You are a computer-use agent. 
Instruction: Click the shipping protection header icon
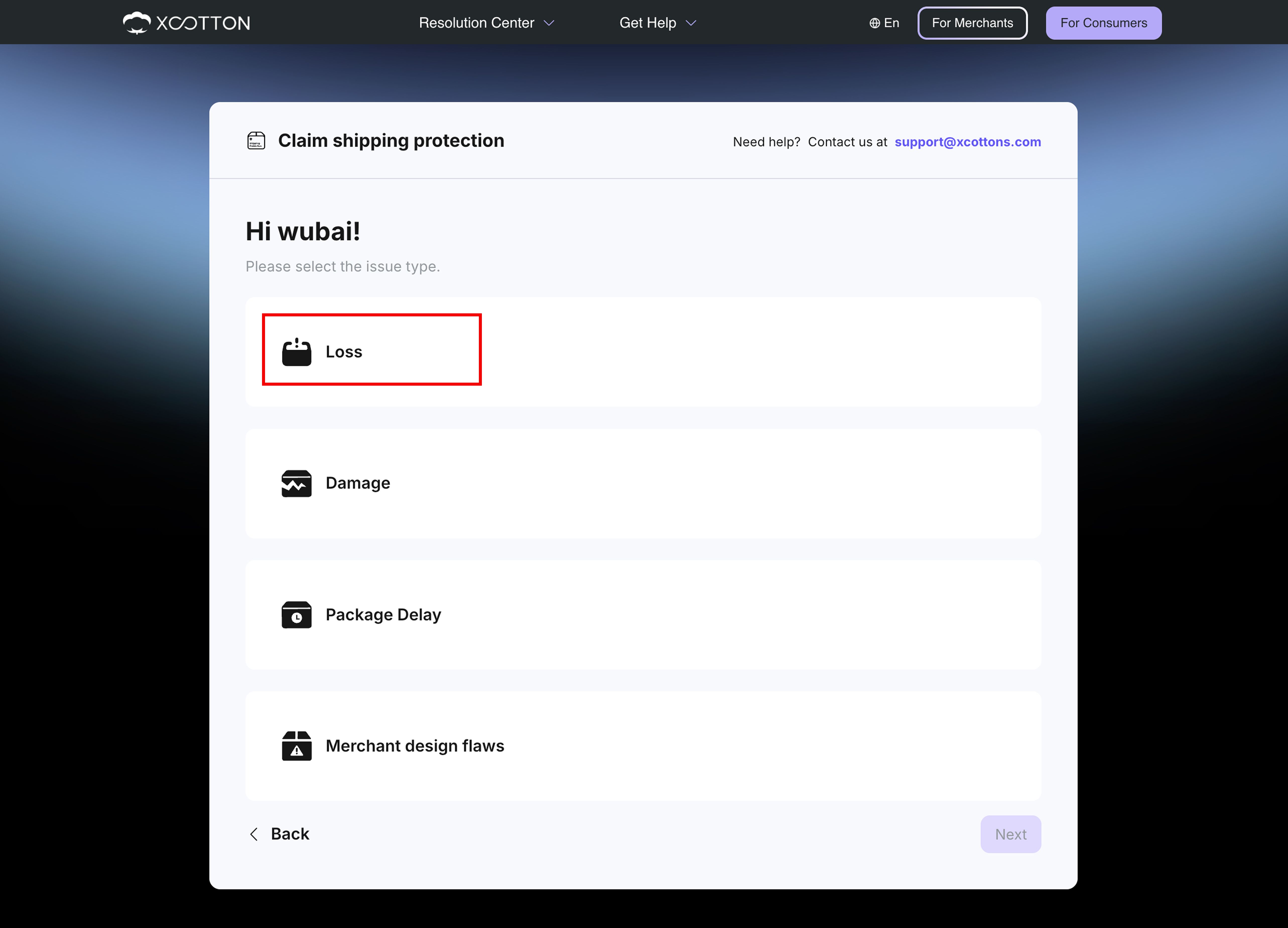point(256,140)
